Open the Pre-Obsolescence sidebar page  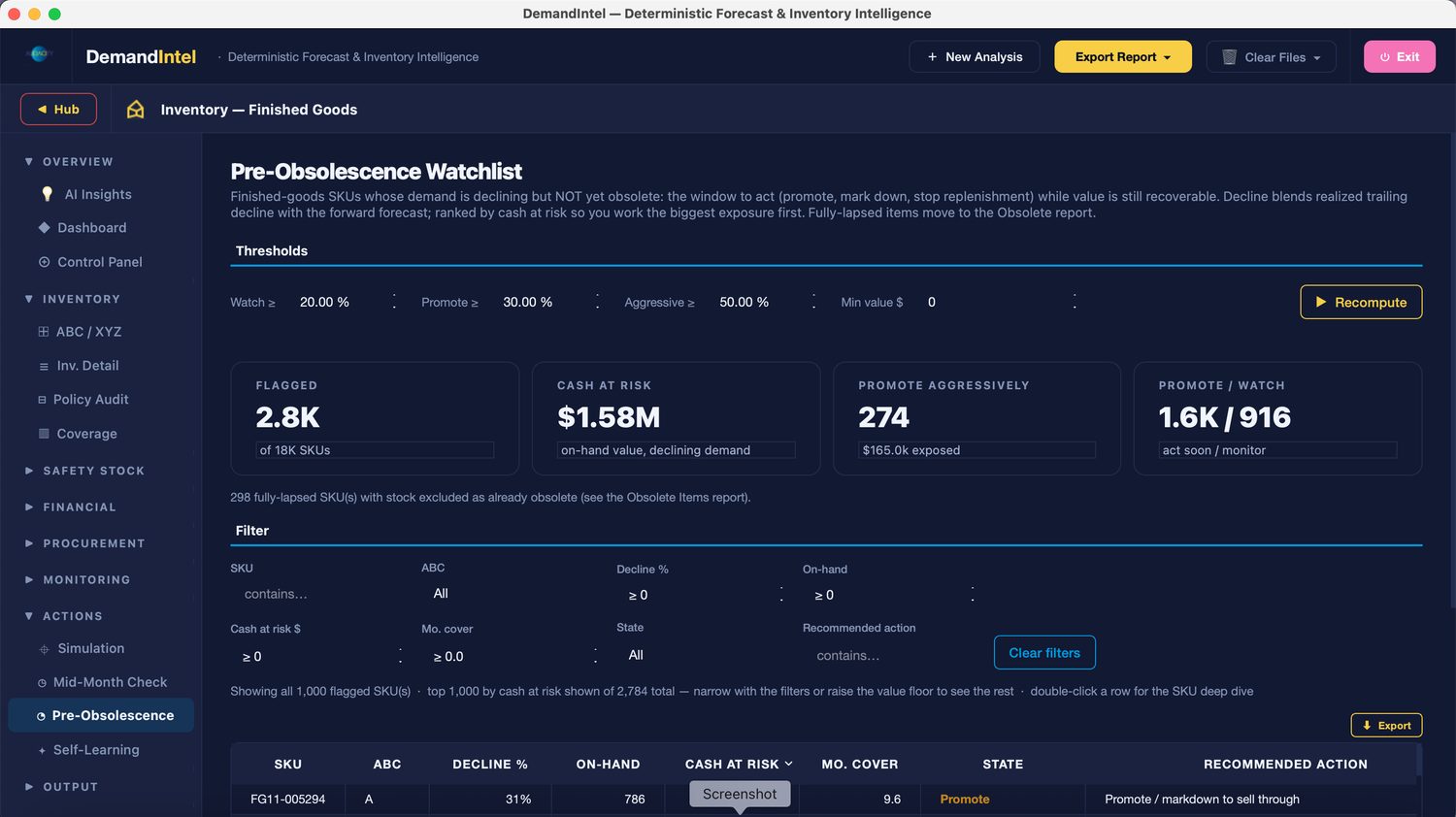pyautogui.click(x=101, y=716)
